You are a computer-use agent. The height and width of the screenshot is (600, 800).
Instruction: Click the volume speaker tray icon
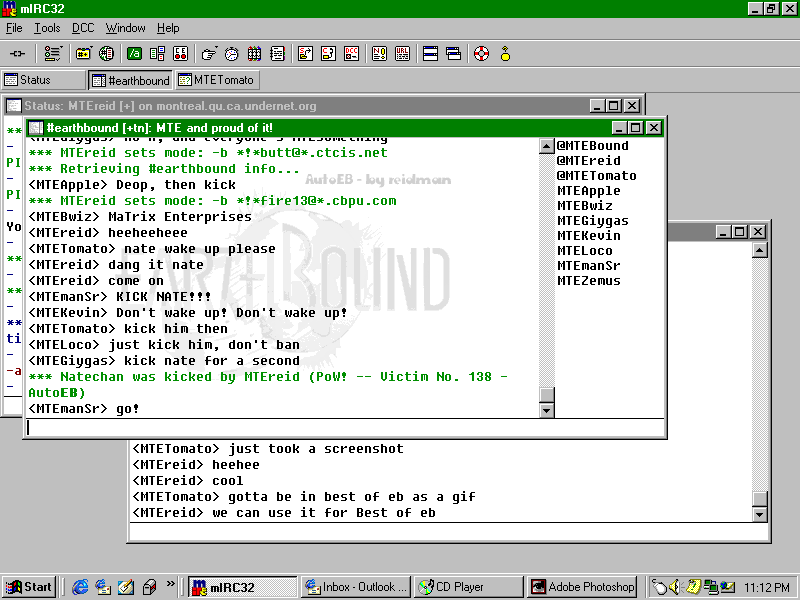tap(675, 587)
